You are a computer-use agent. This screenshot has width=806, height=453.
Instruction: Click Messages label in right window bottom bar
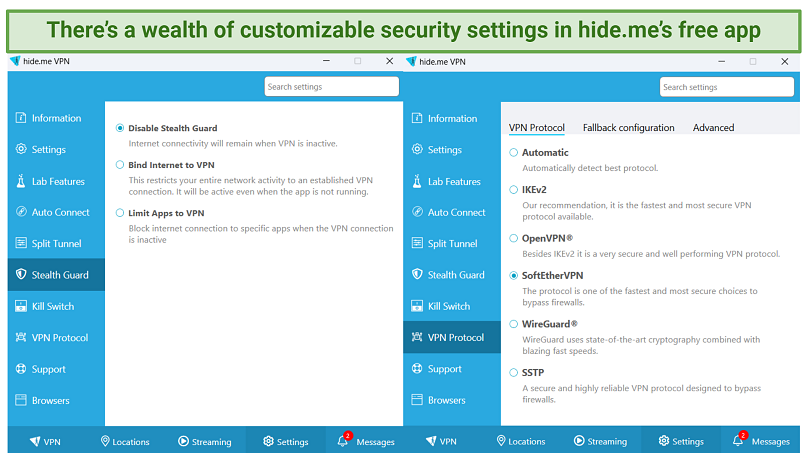[x=771, y=442]
